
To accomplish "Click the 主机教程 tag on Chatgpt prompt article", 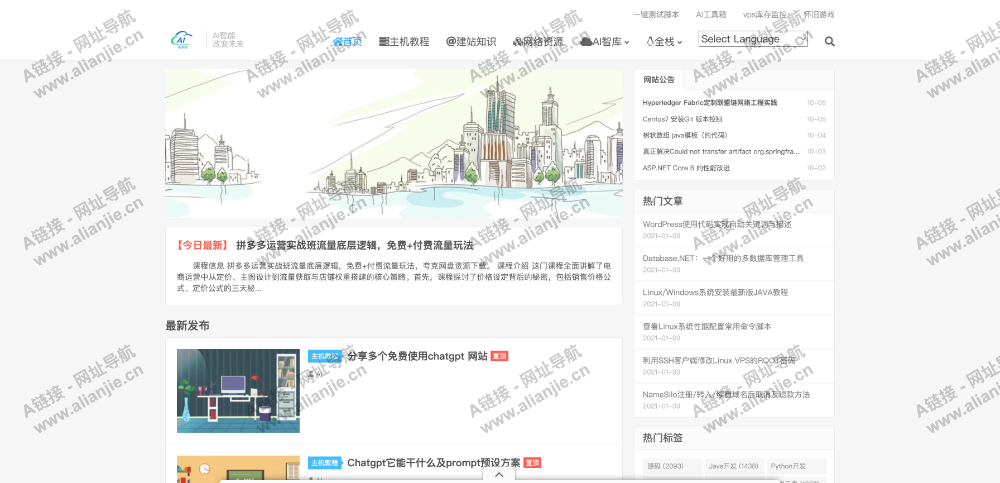I will click(324, 463).
